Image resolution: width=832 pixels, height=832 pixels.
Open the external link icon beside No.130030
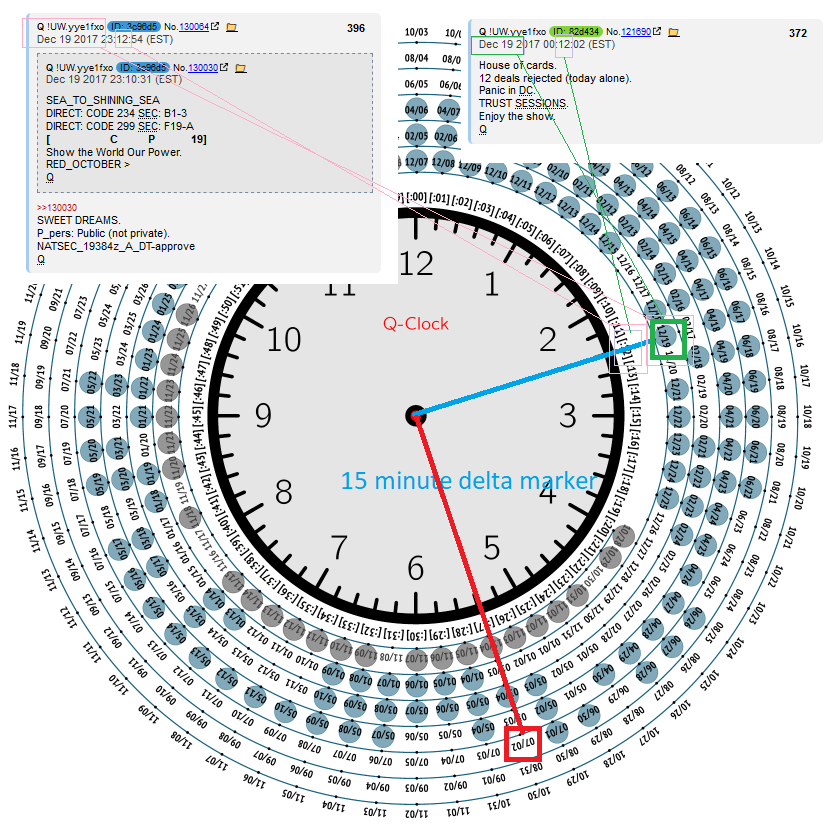pyautogui.click(x=223, y=67)
